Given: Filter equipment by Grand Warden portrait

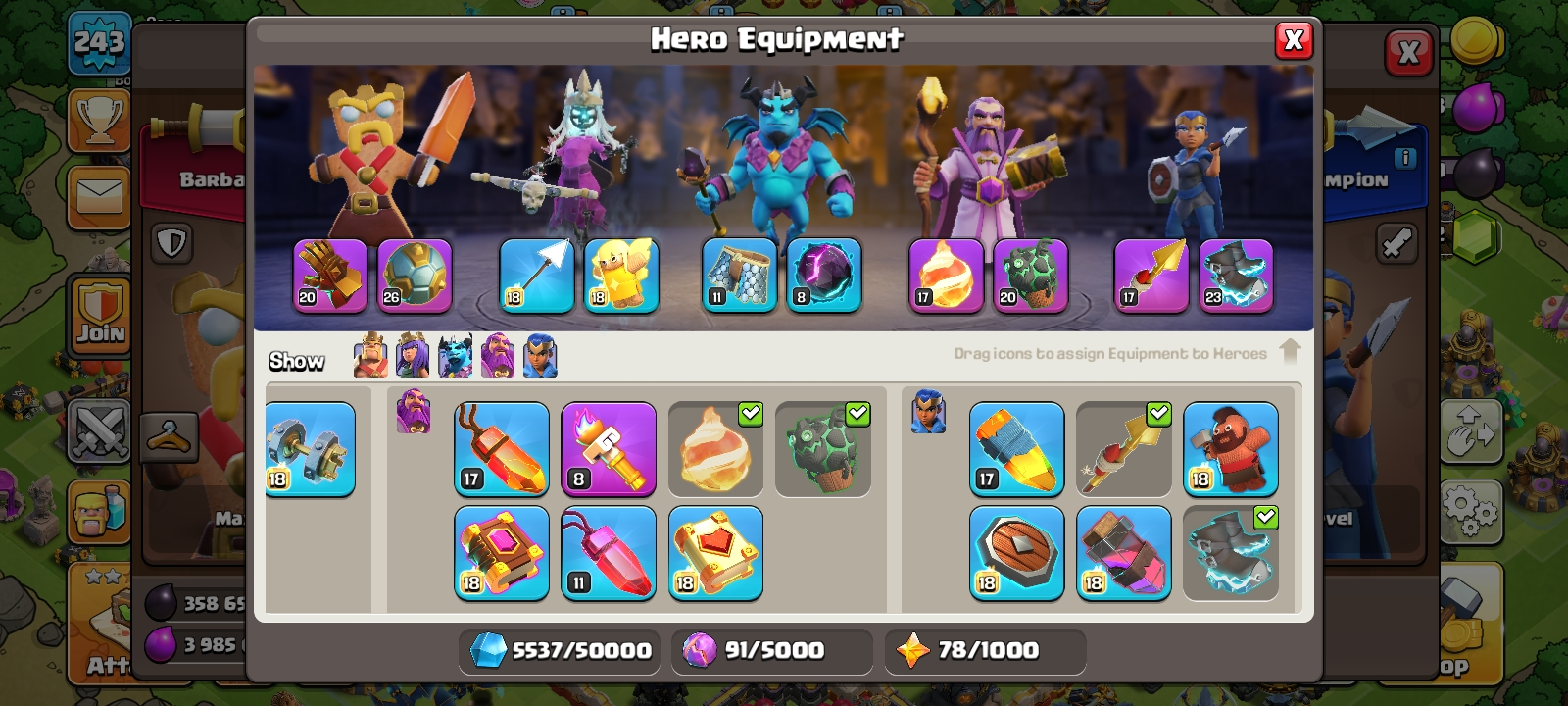Looking at the screenshot, I should point(498,356).
